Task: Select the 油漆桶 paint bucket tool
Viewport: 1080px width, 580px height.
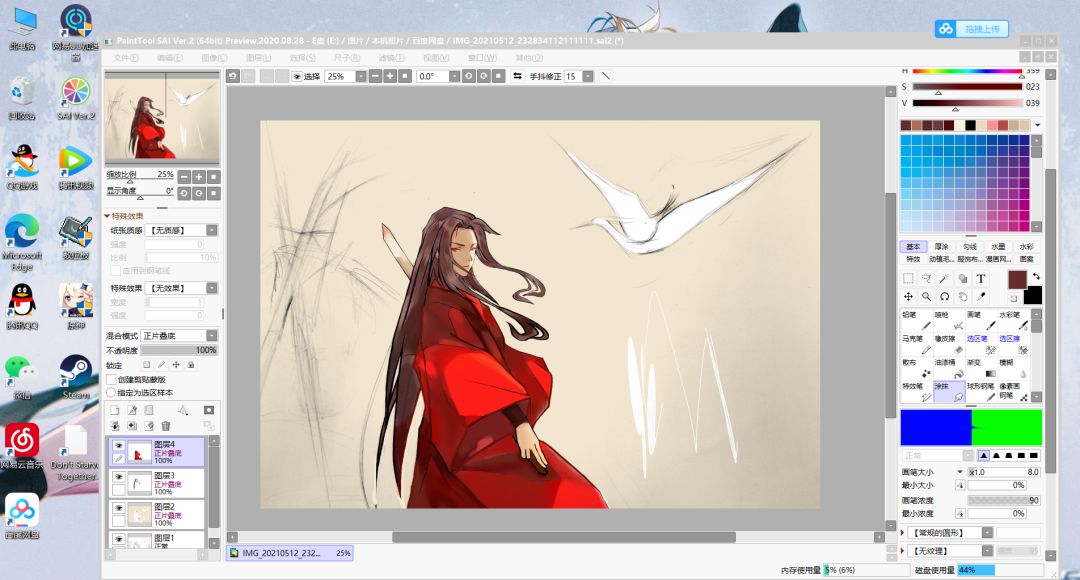Action: (x=948, y=367)
